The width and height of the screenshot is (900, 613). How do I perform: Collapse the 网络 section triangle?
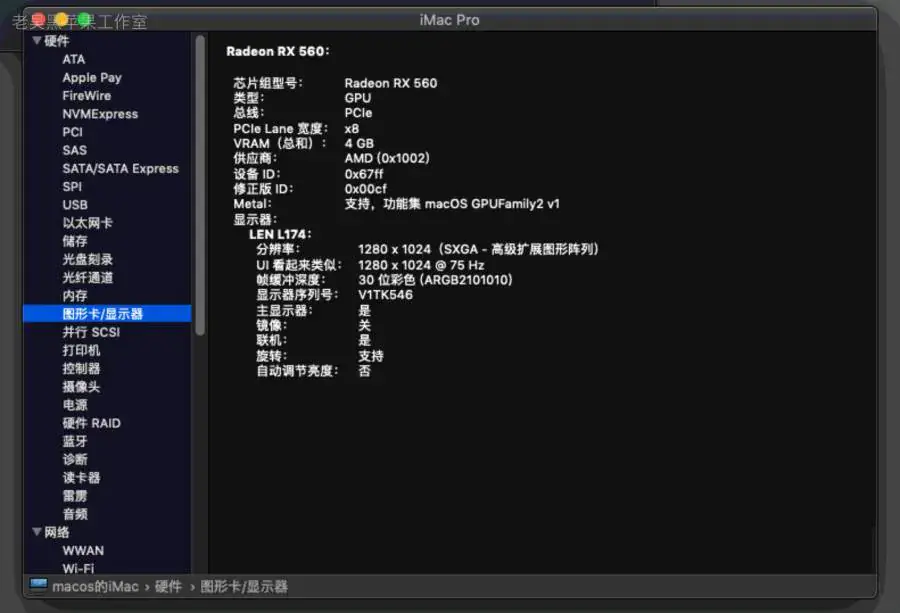(37, 532)
